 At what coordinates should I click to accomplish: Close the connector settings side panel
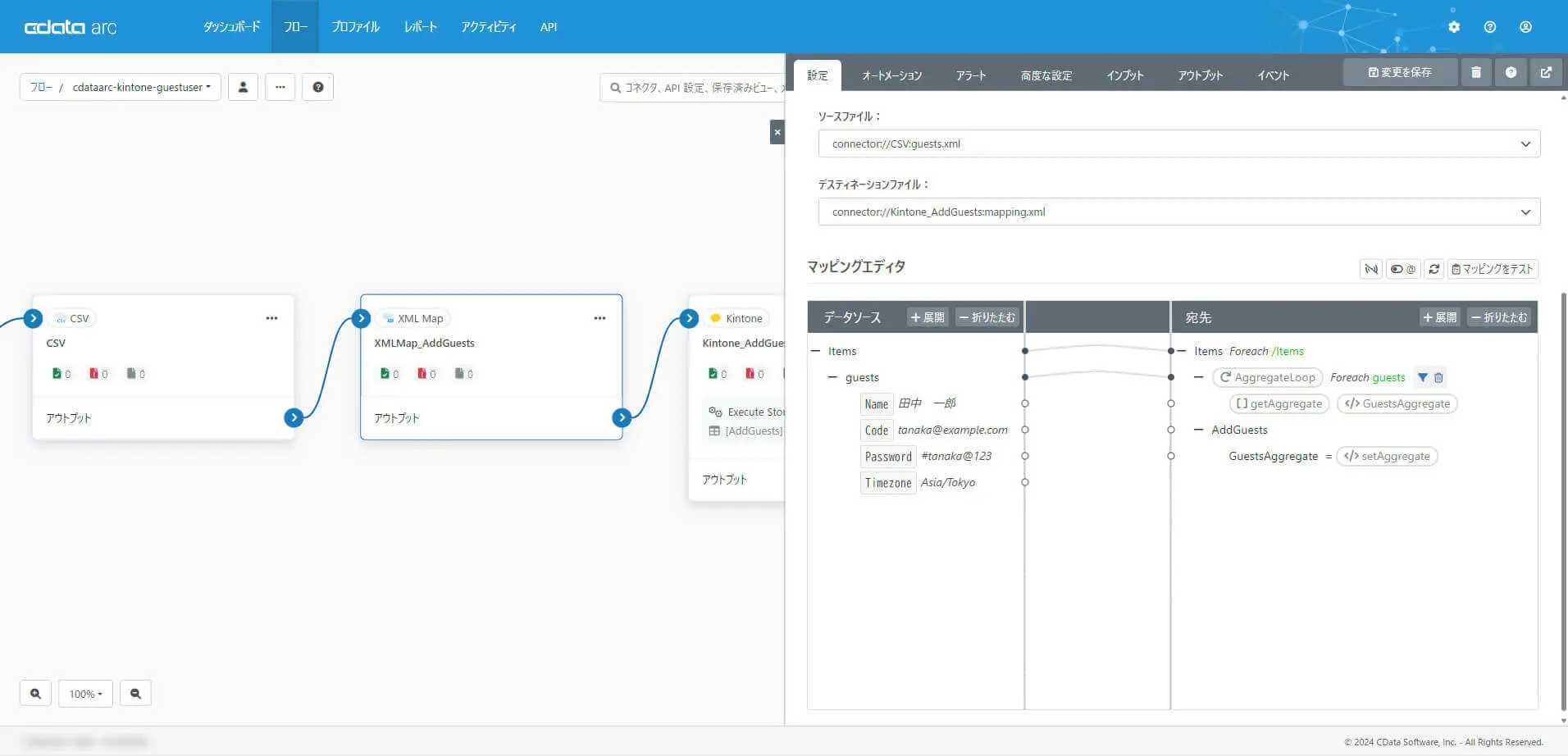pos(777,132)
